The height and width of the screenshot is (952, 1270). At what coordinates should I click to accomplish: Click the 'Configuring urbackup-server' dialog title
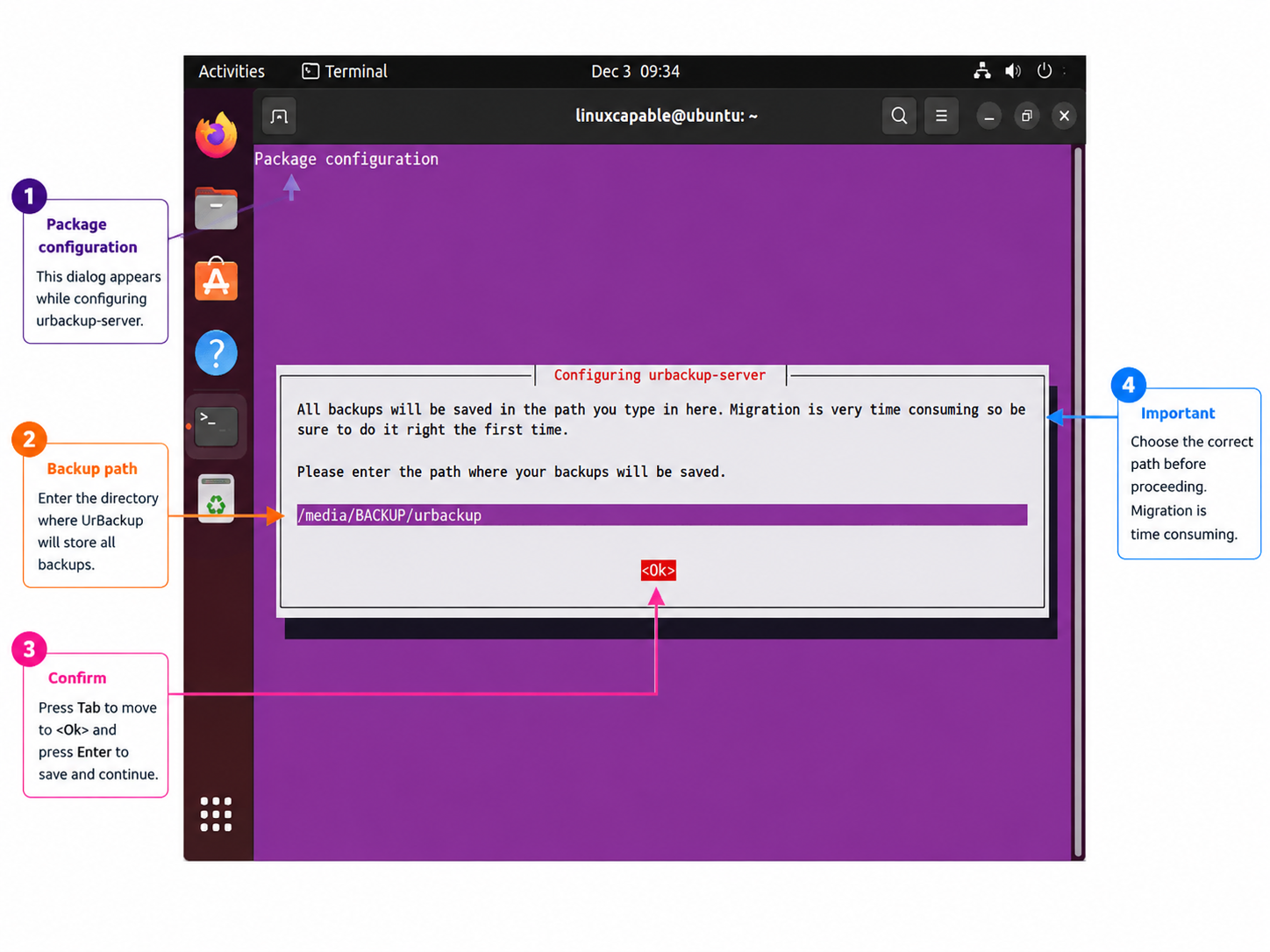pos(660,375)
